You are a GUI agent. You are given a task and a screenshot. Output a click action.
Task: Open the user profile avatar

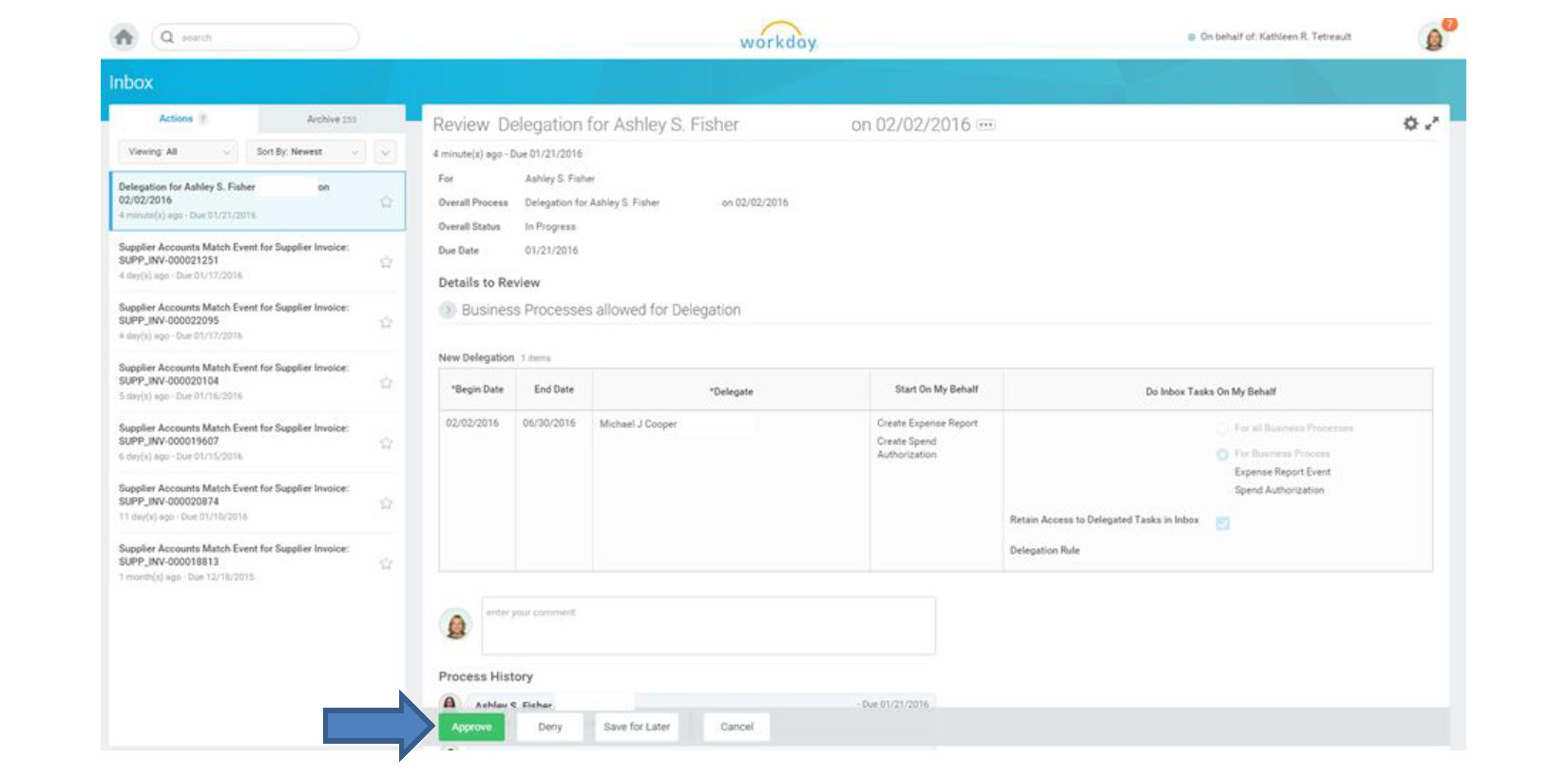pos(1432,38)
